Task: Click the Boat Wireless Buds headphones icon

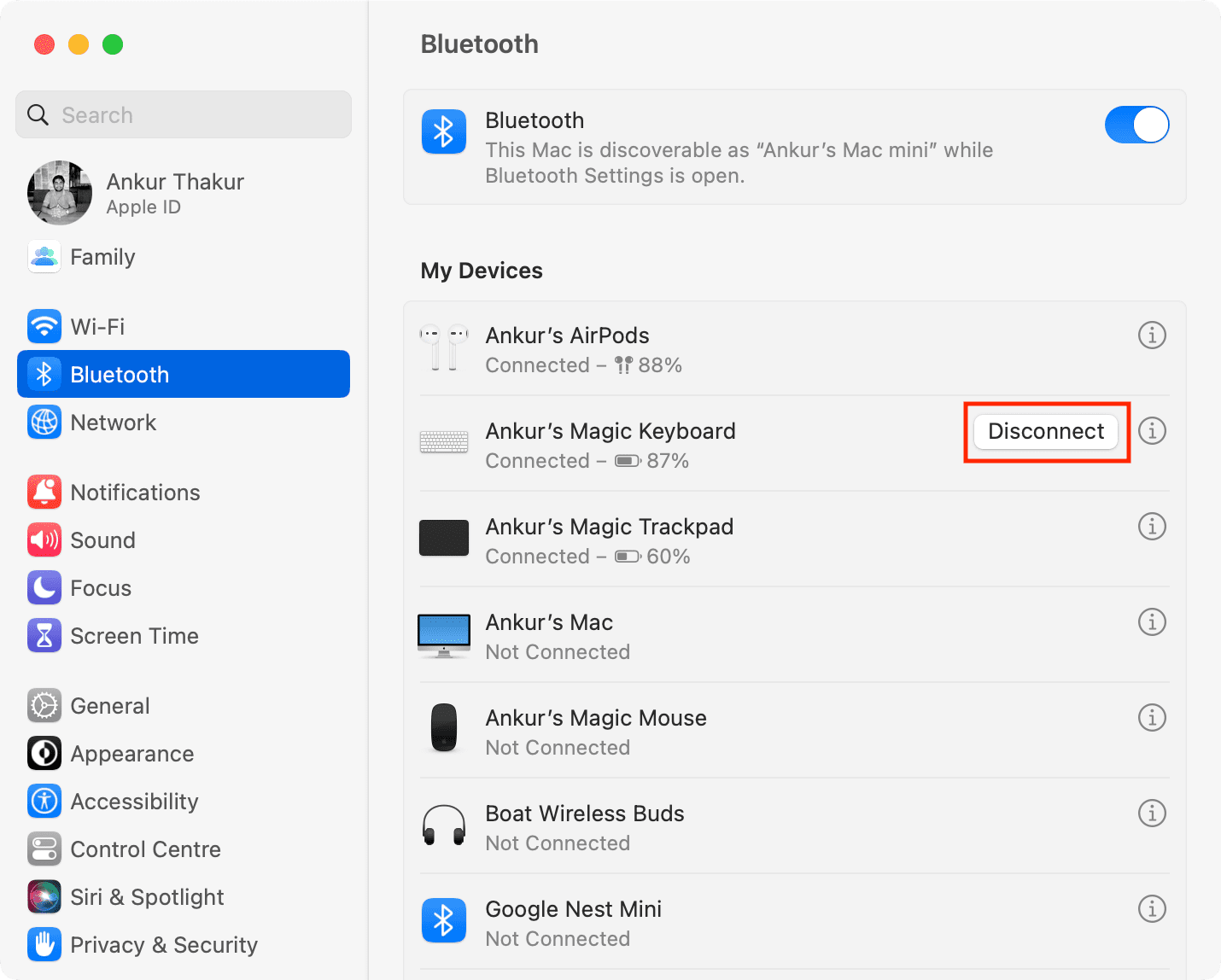Action: click(x=444, y=825)
